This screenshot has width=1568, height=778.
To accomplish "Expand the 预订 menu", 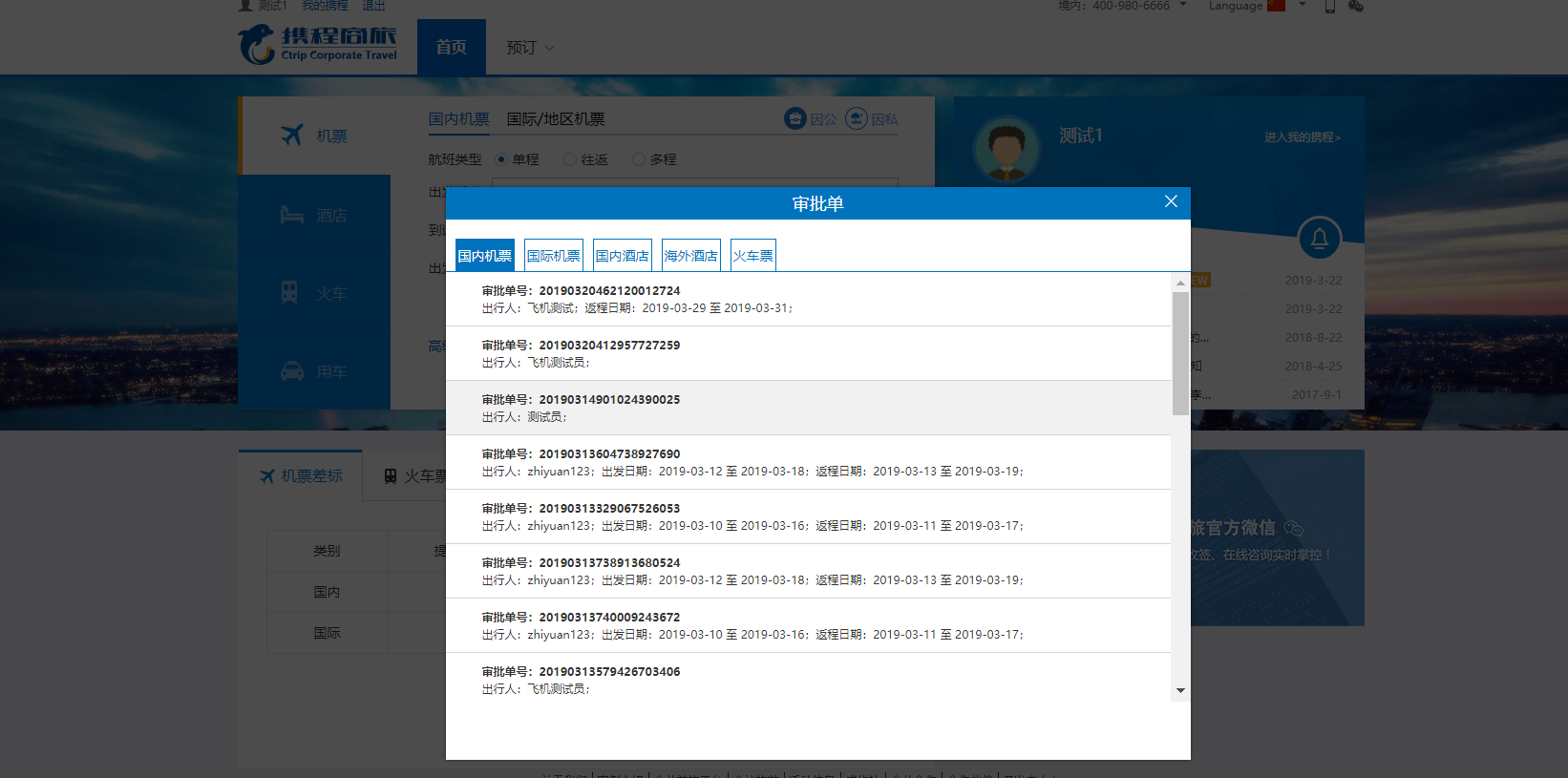I will [530, 48].
